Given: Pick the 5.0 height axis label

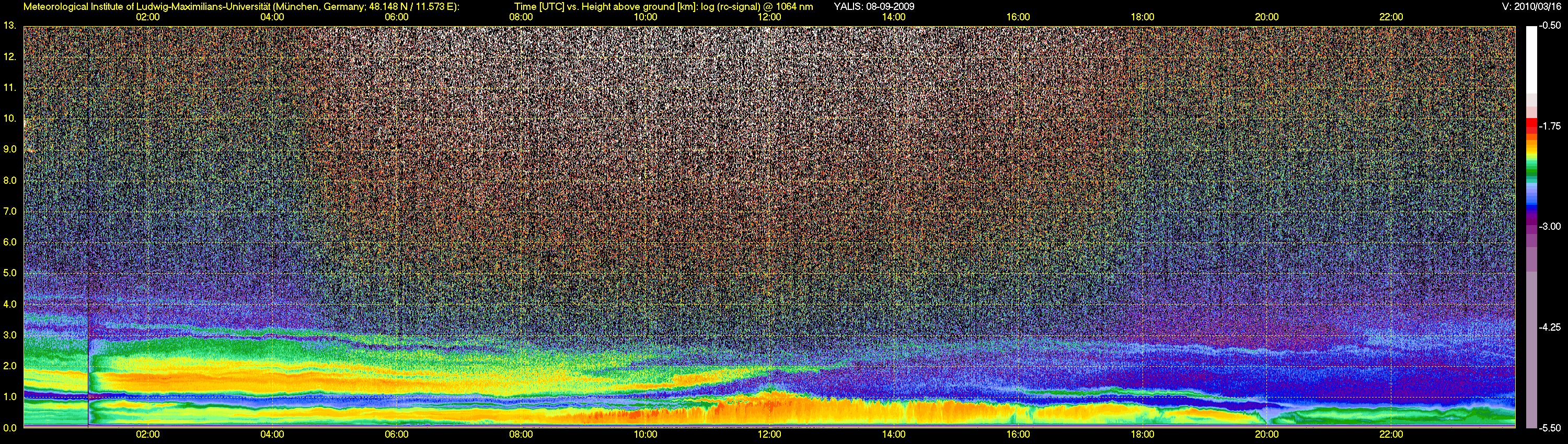Looking at the screenshot, I should [x=10, y=273].
